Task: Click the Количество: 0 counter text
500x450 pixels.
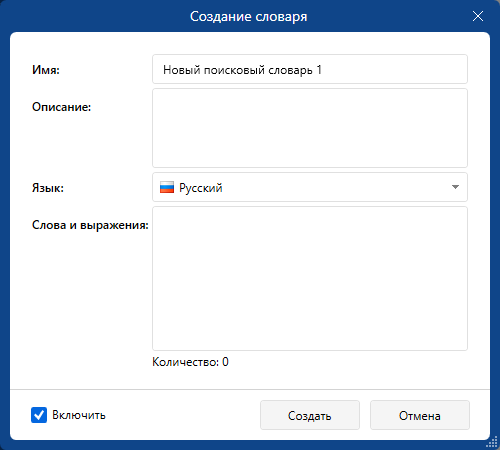Action: coord(190,362)
